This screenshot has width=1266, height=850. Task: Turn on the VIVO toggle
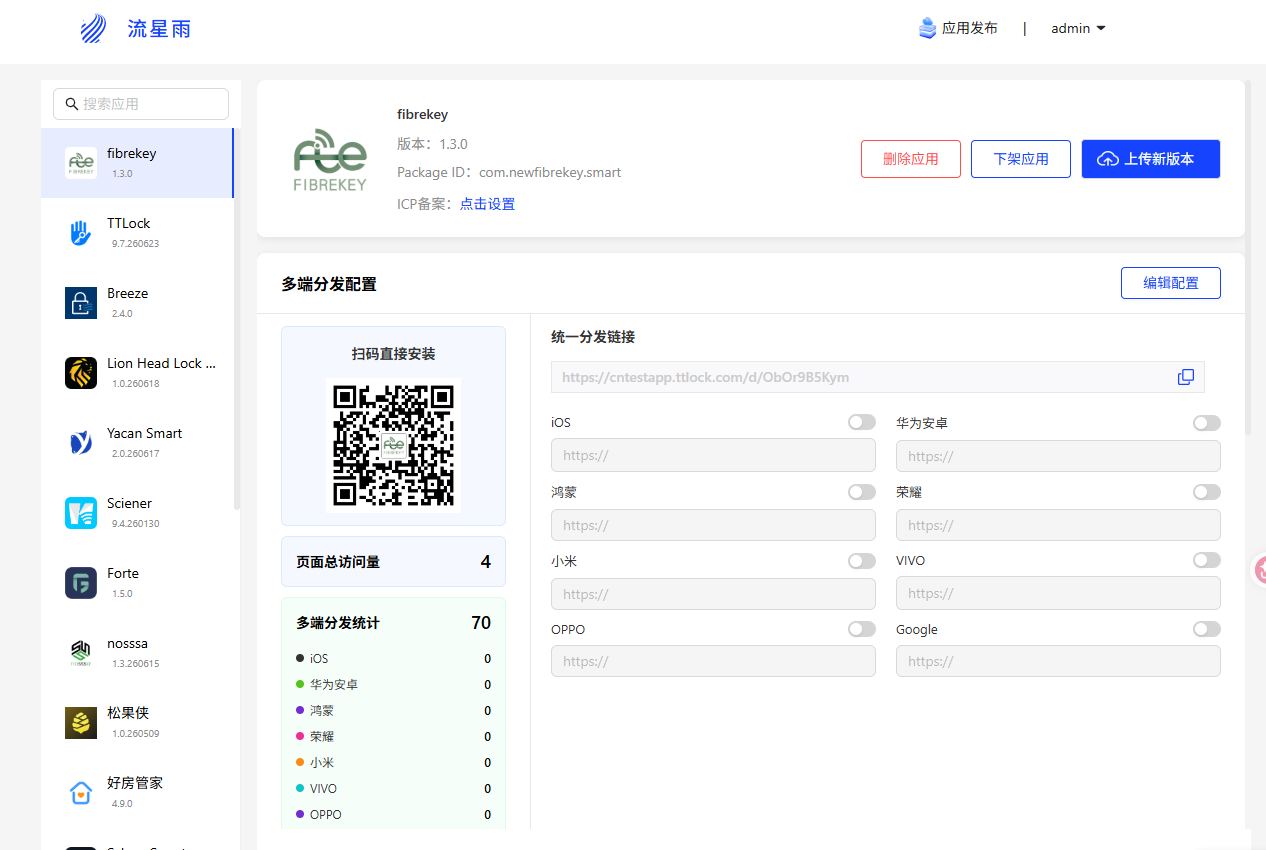(1207, 560)
